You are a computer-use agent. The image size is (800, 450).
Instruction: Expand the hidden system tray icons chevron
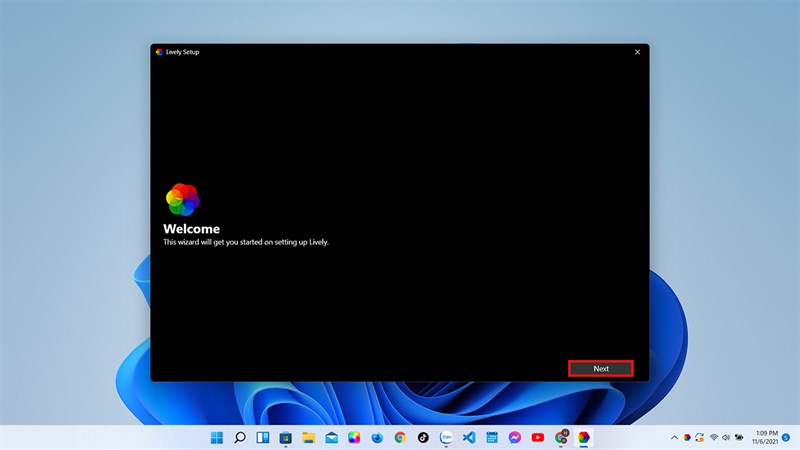674,437
